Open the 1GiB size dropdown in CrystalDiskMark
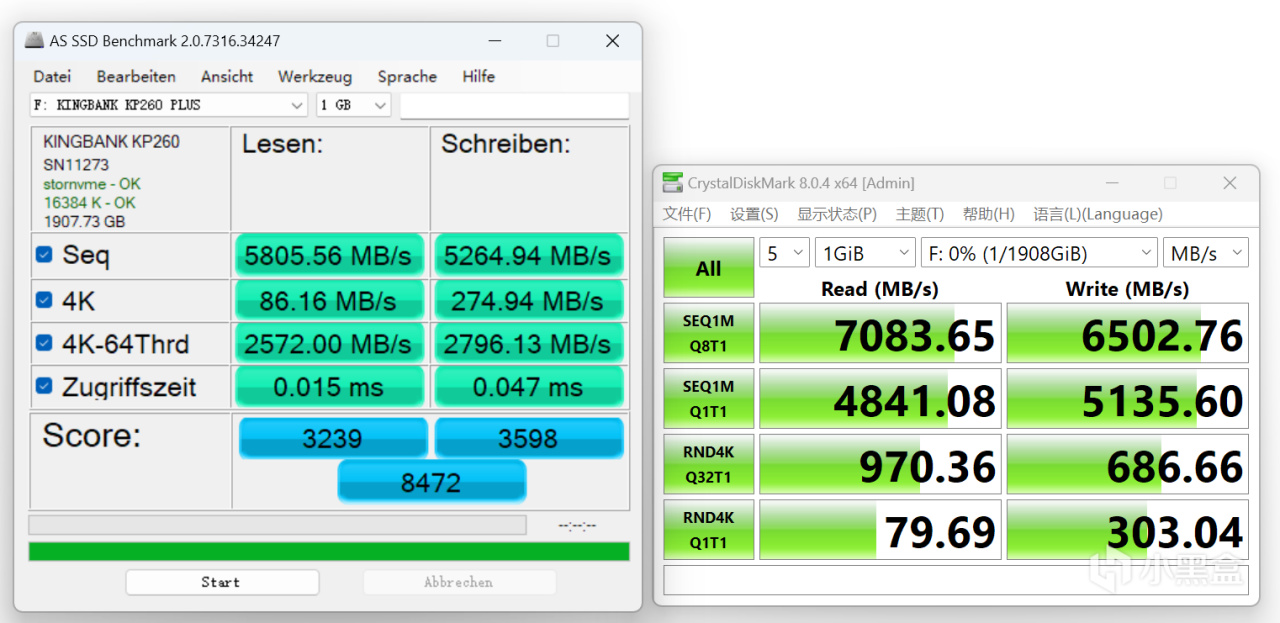 click(865, 253)
